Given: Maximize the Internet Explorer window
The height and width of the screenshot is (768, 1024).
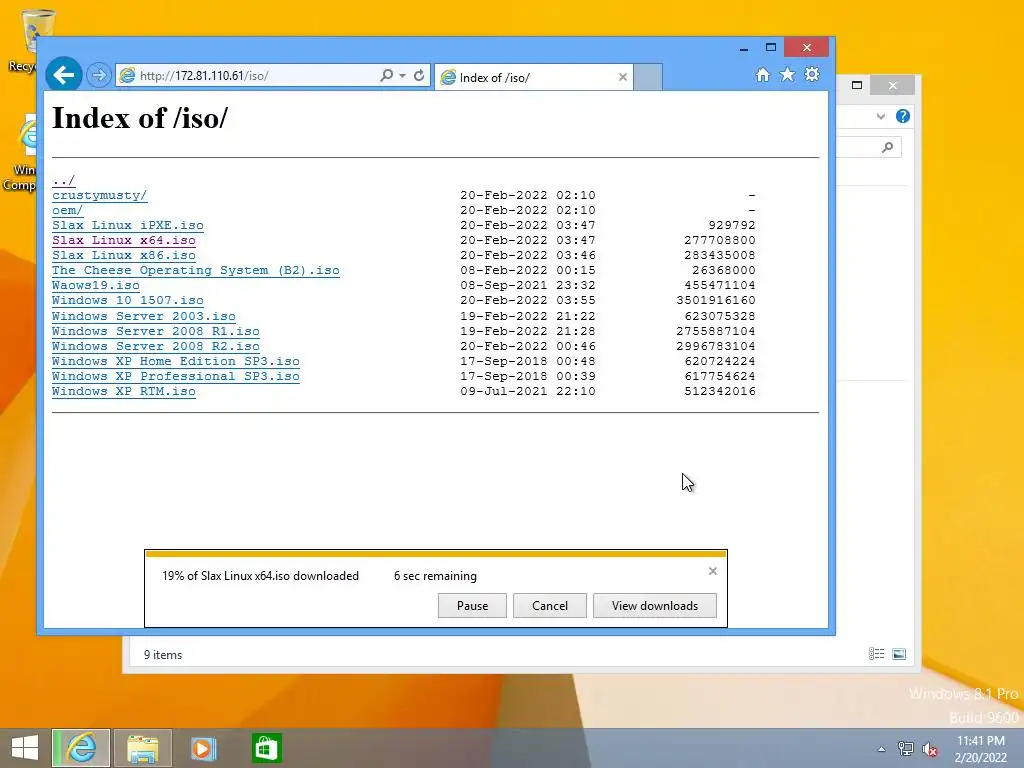Looking at the screenshot, I should point(771,48).
